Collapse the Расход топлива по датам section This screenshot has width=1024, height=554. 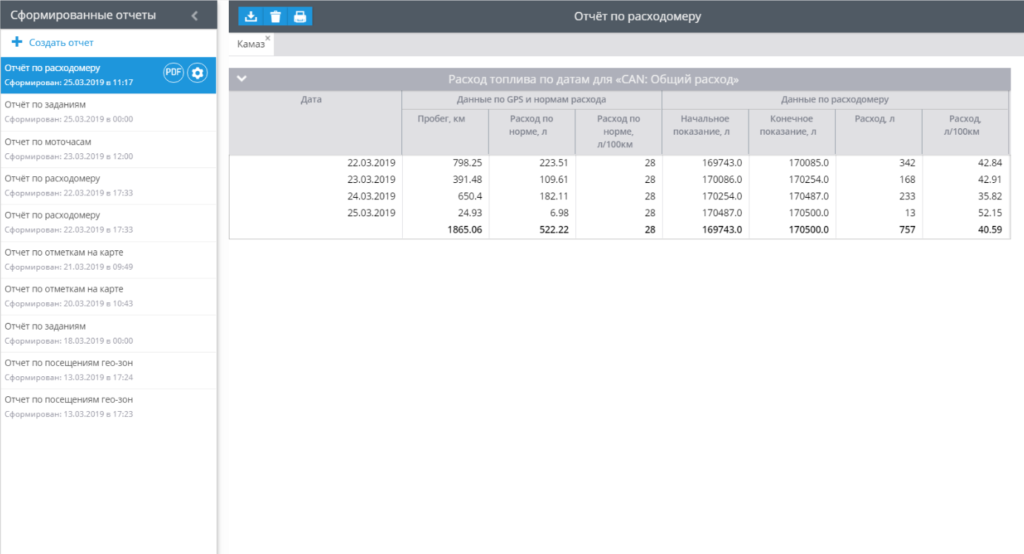(x=241, y=79)
